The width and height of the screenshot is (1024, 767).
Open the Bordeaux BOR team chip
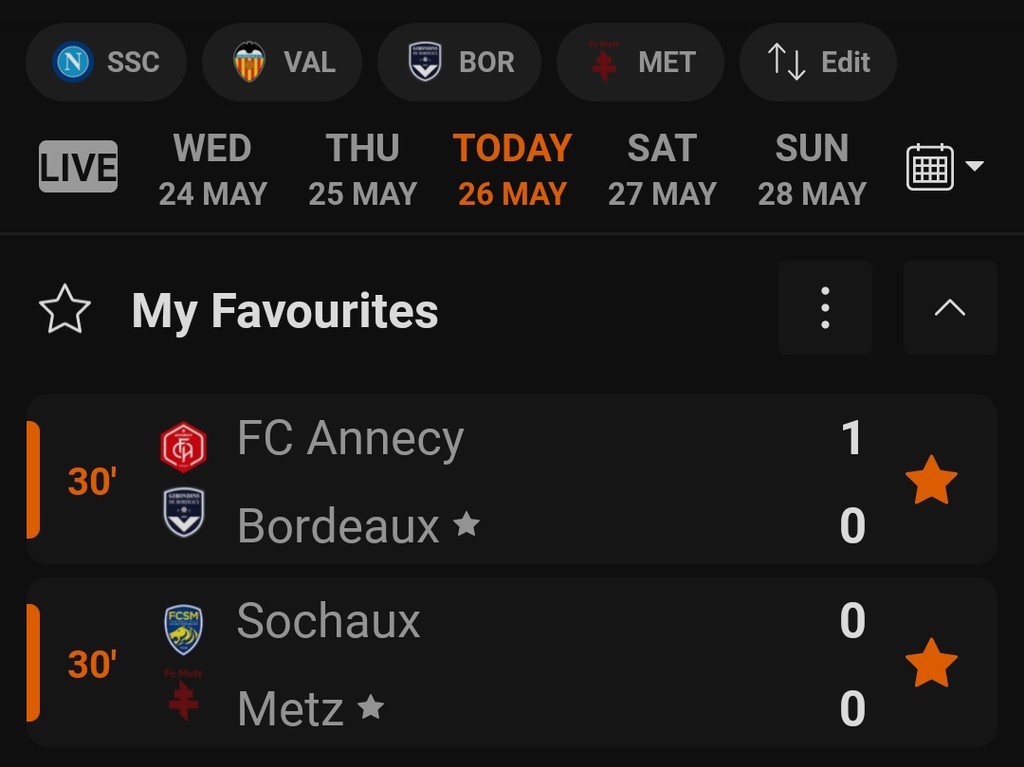click(459, 62)
